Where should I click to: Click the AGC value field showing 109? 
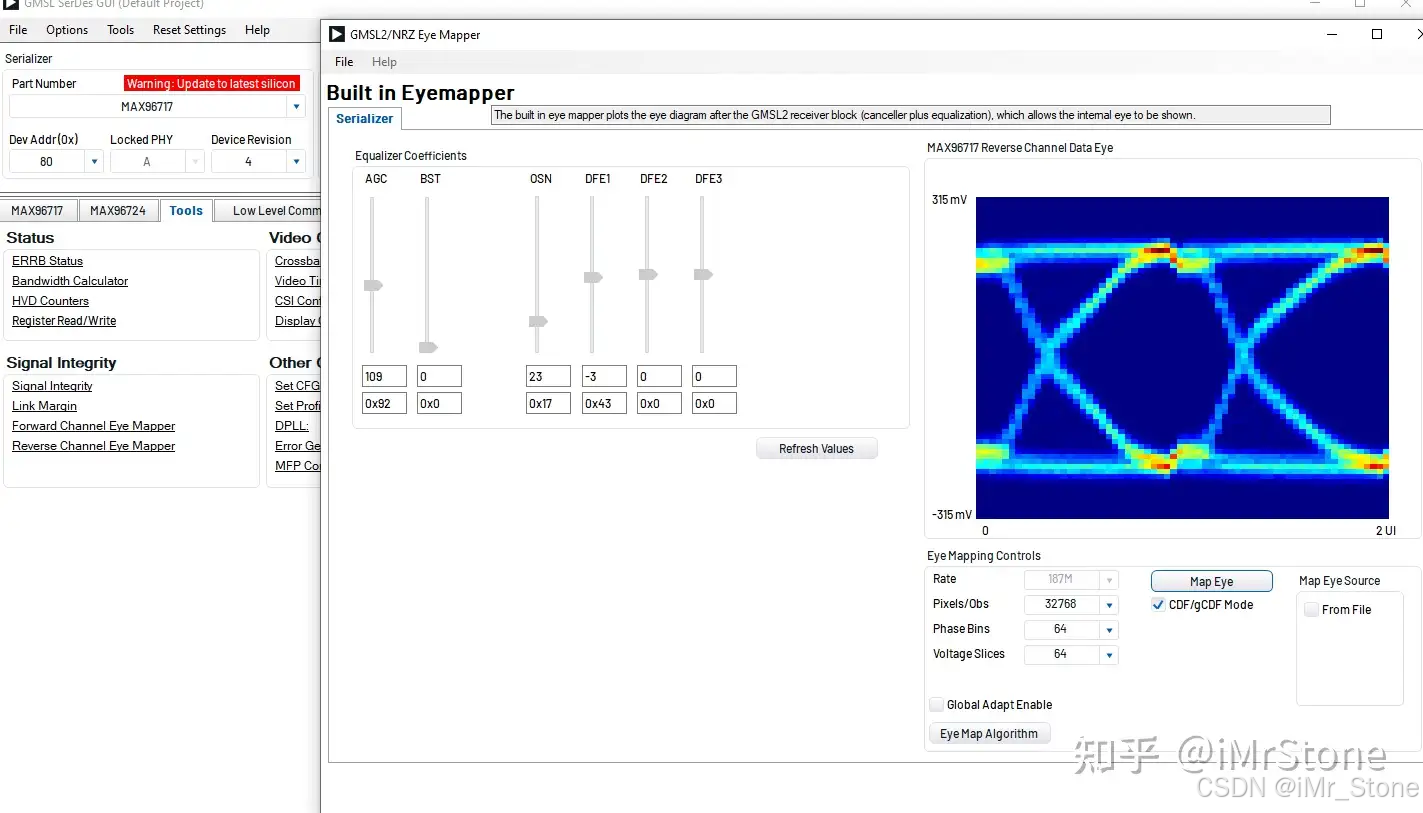point(384,377)
